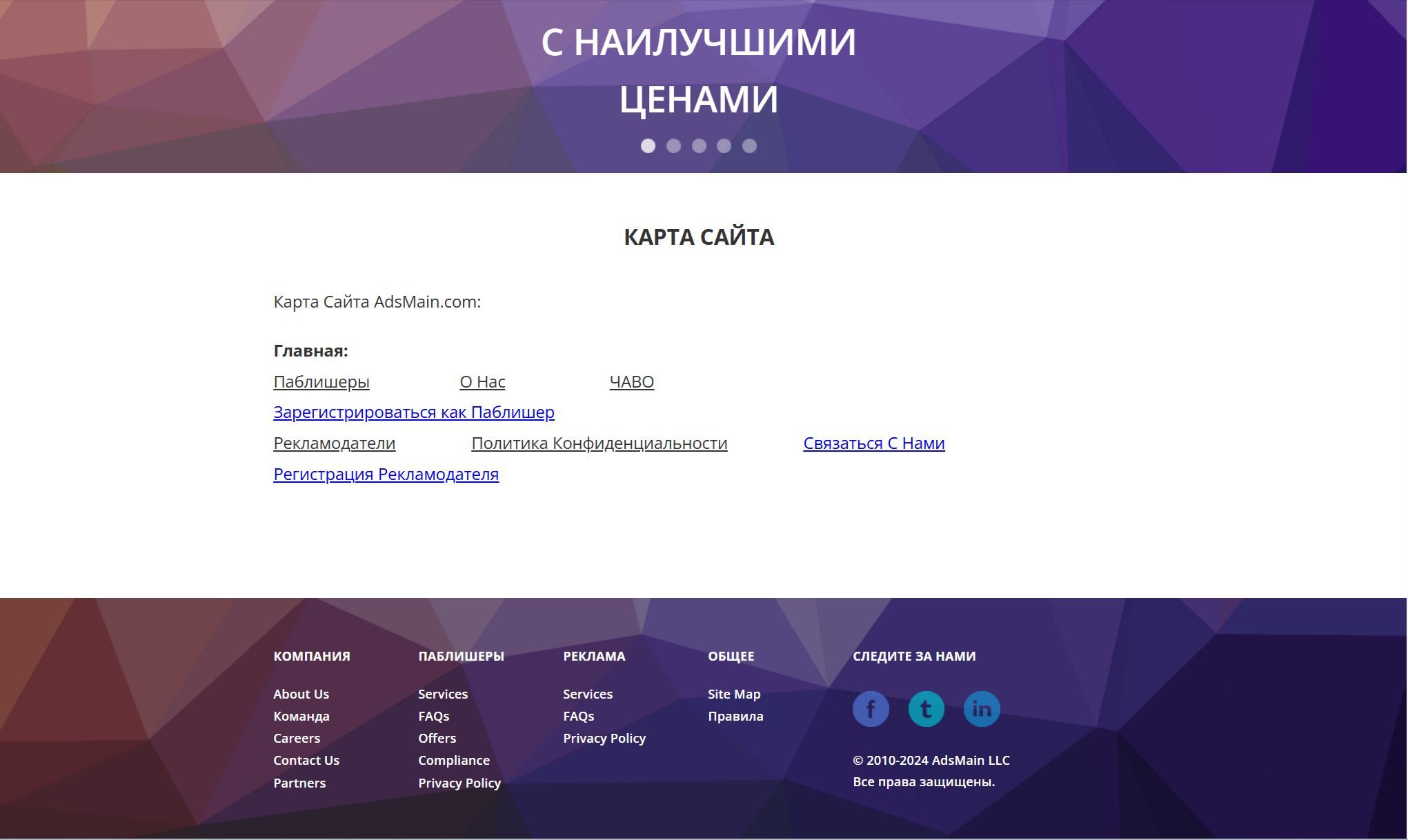Open the LinkedIn social icon
This screenshot has width=1408, height=840.
[x=981, y=709]
